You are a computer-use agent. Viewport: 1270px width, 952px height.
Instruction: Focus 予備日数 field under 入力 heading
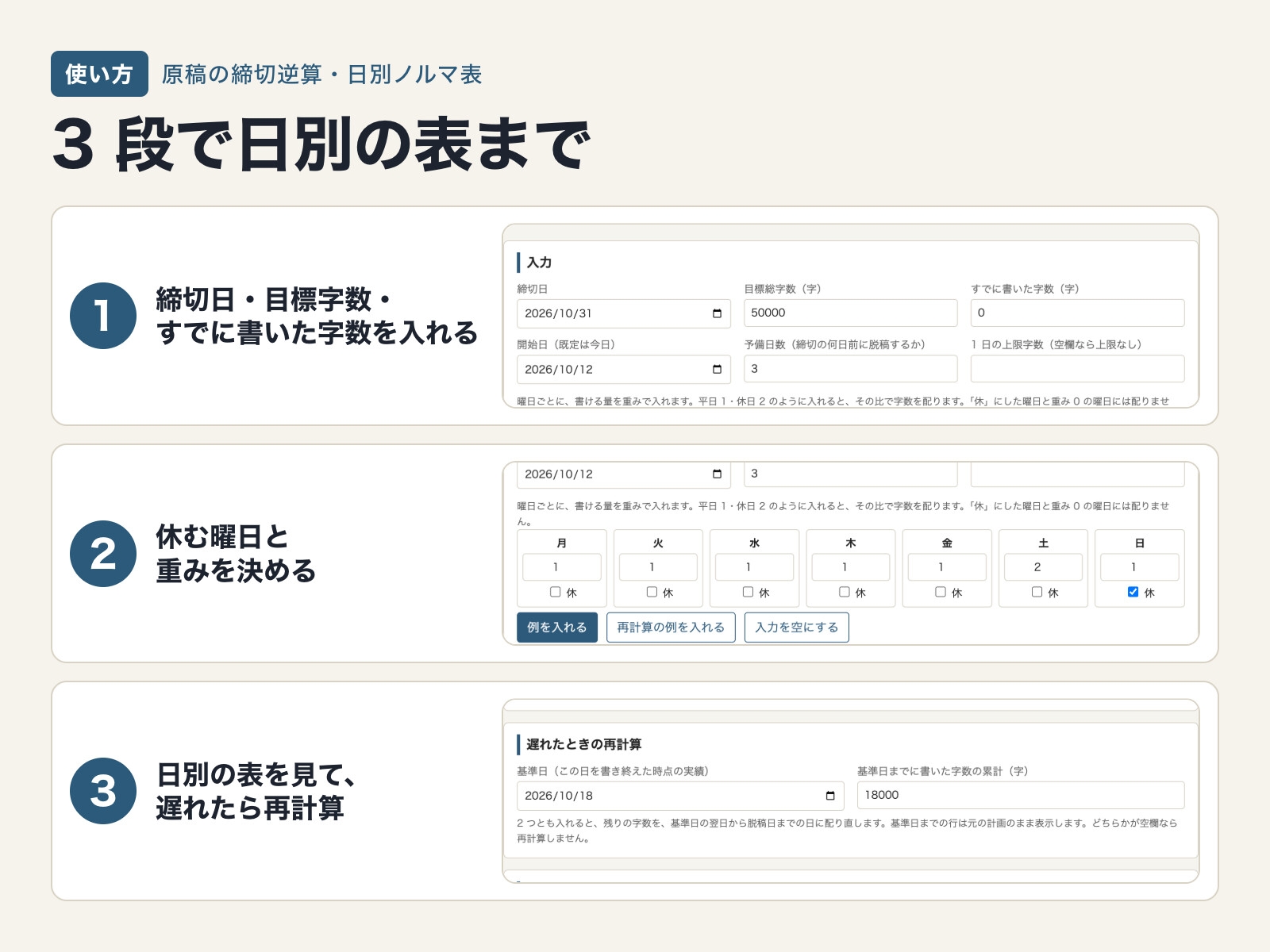click(x=851, y=369)
